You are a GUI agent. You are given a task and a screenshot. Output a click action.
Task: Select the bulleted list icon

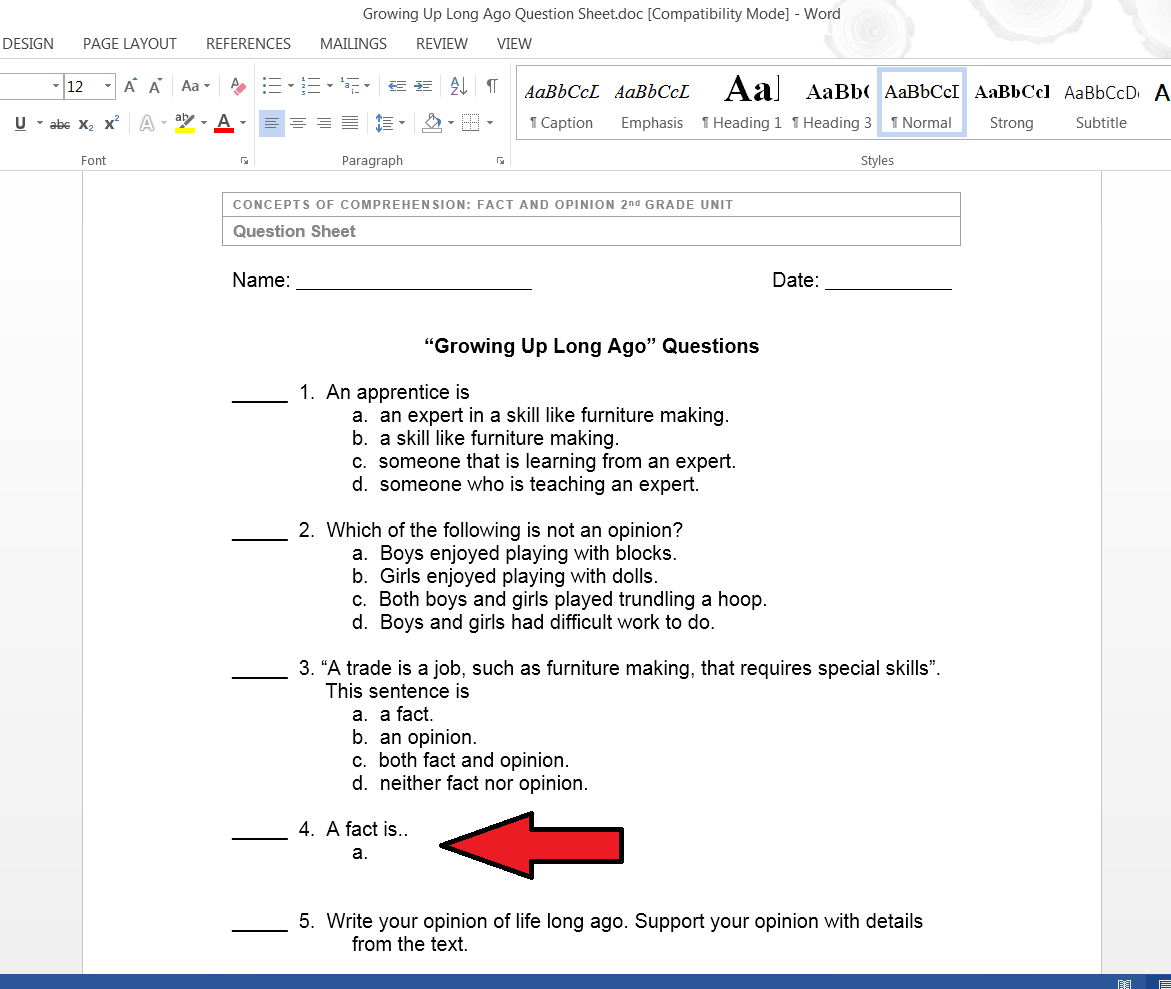click(x=271, y=86)
